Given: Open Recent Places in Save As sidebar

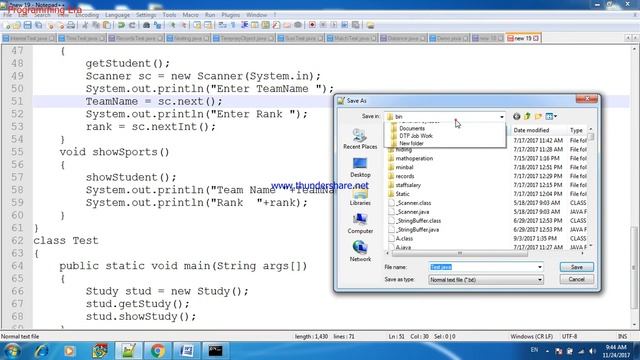Looking at the screenshot, I should [360, 139].
